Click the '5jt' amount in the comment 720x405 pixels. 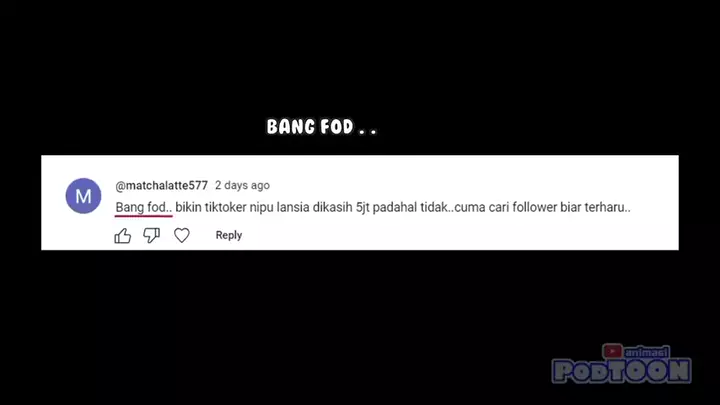pyautogui.click(x=362, y=208)
